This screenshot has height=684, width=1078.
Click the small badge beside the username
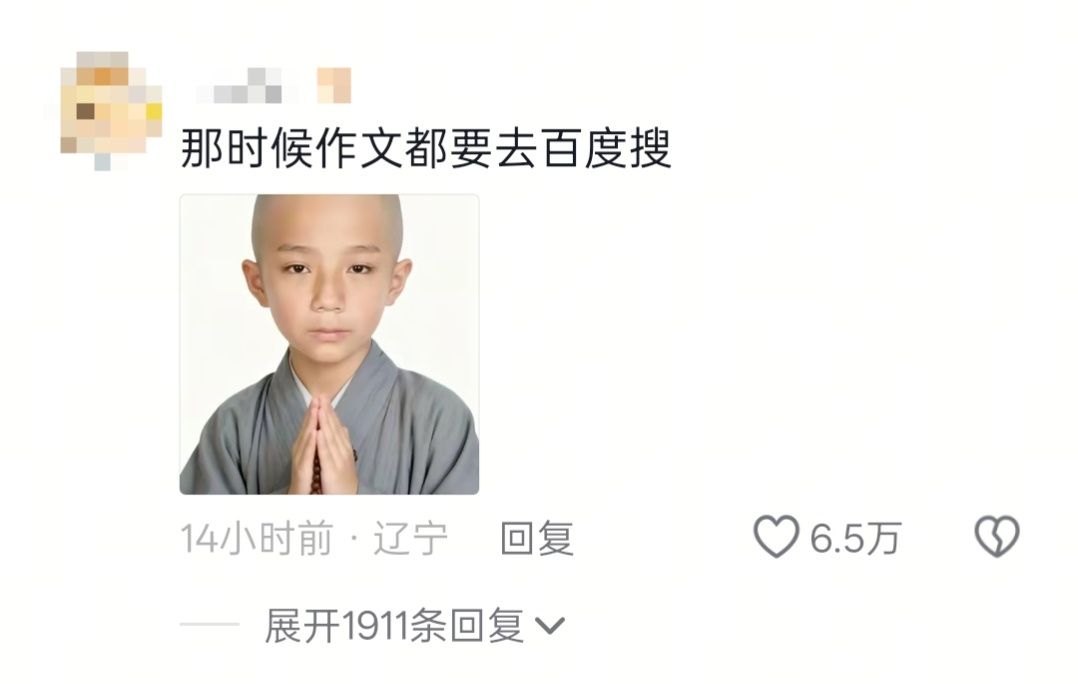334,85
